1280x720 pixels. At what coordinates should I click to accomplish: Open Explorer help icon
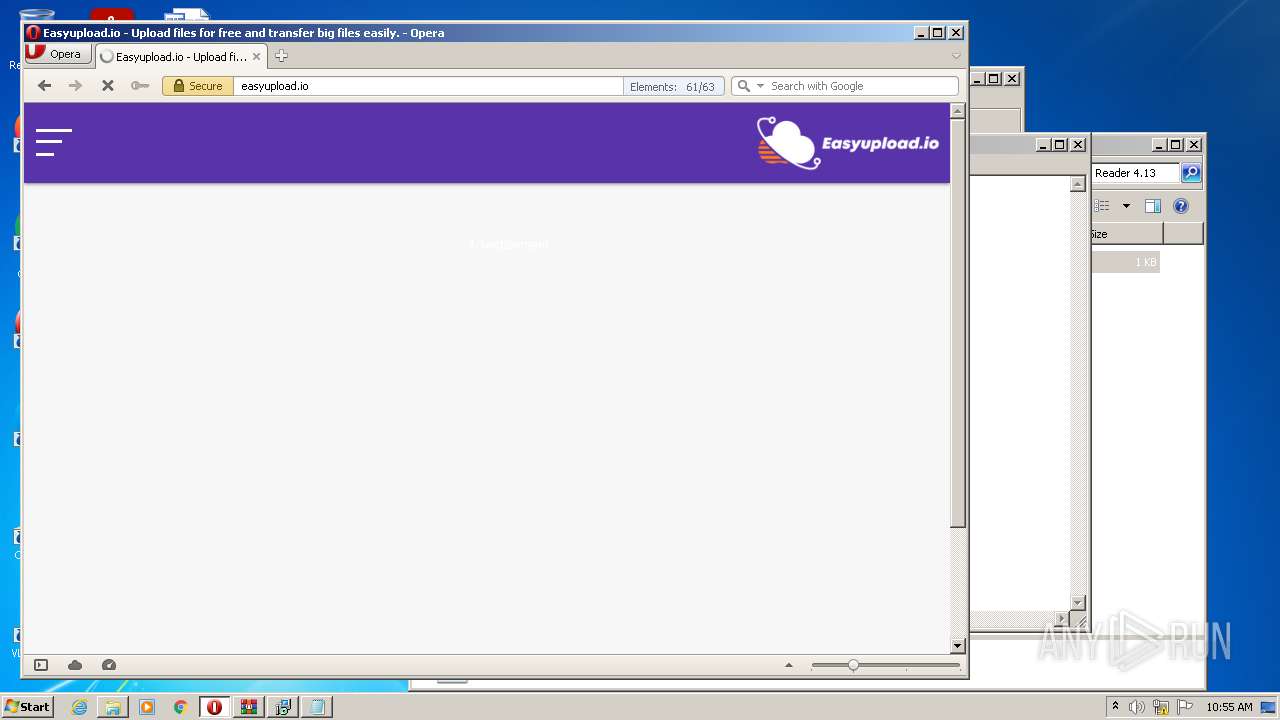coord(1181,206)
